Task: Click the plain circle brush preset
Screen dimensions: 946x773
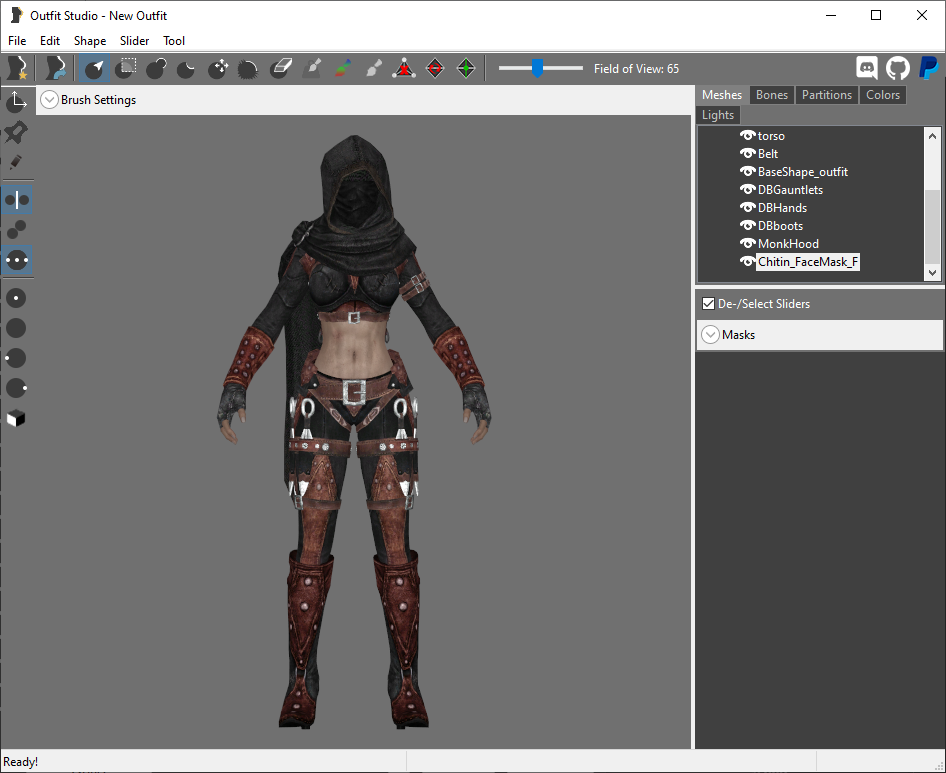Action: tap(16, 328)
